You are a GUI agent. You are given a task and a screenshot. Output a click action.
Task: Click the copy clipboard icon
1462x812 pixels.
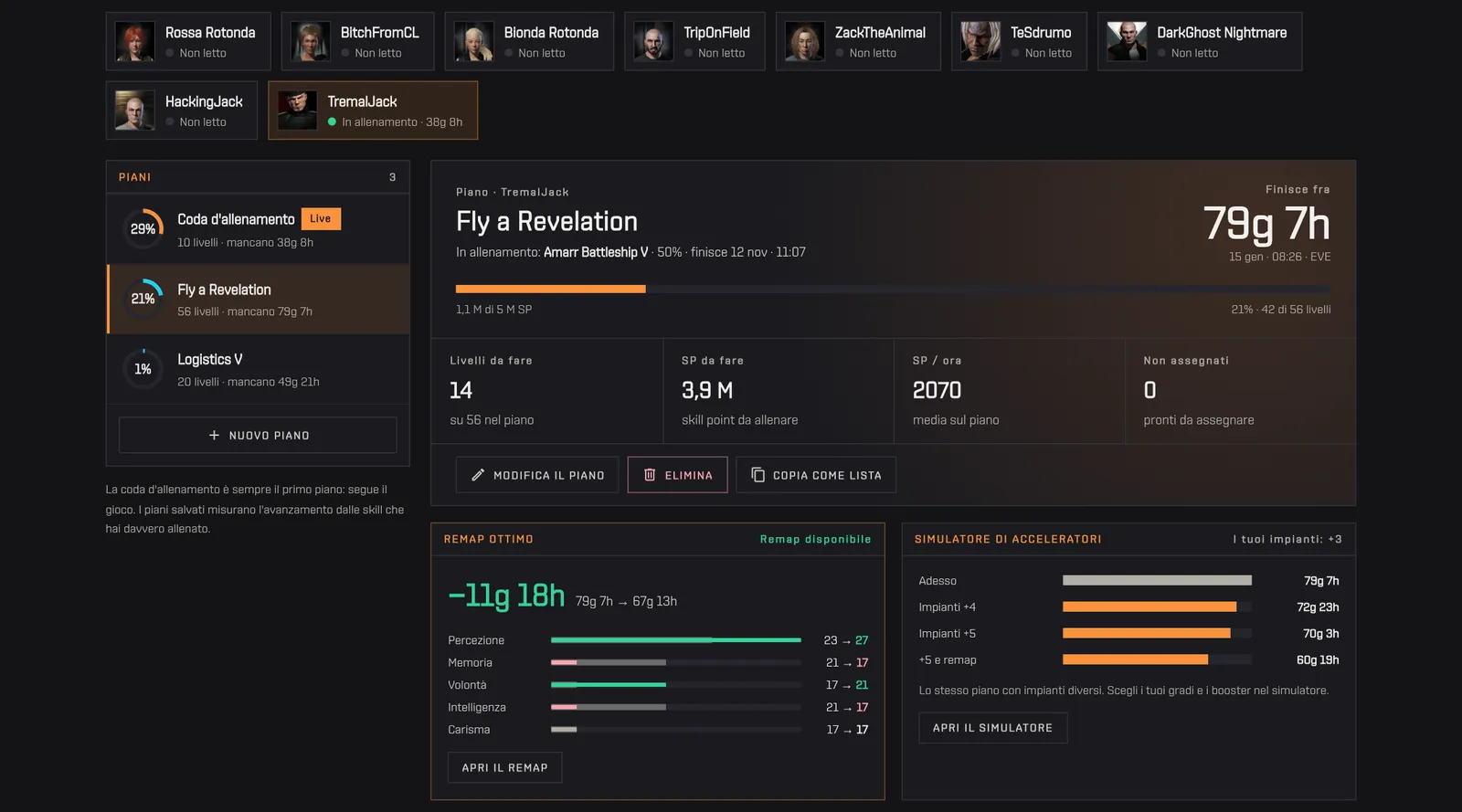click(x=757, y=475)
